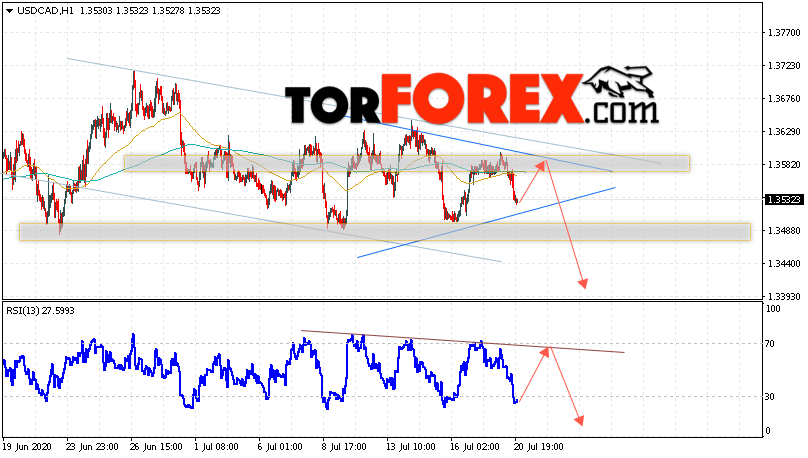The image size is (808, 458).
Task: Select the 16 Jul 02:00 time label
Action: pyautogui.click(x=475, y=446)
